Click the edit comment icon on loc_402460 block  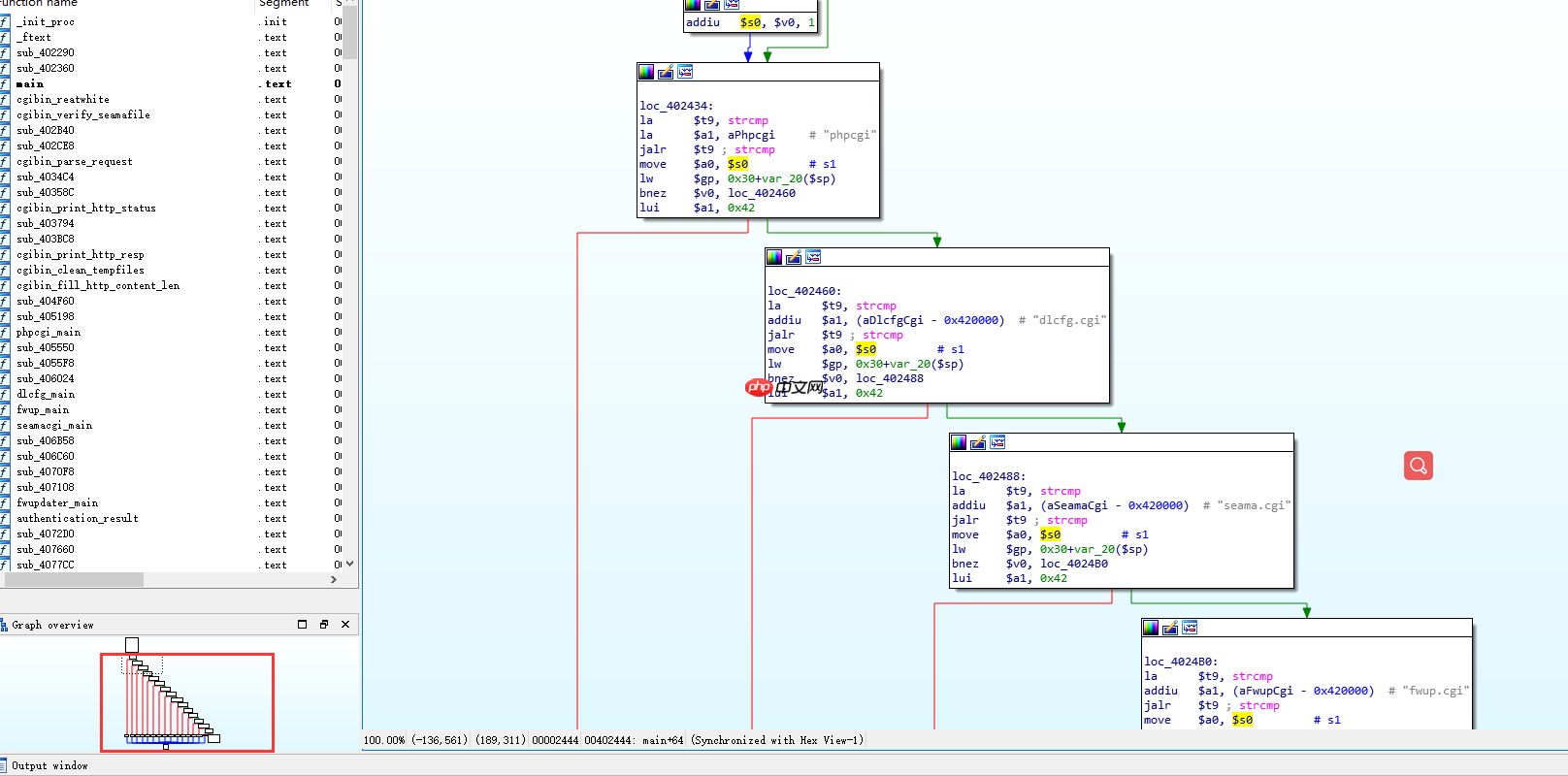point(794,257)
